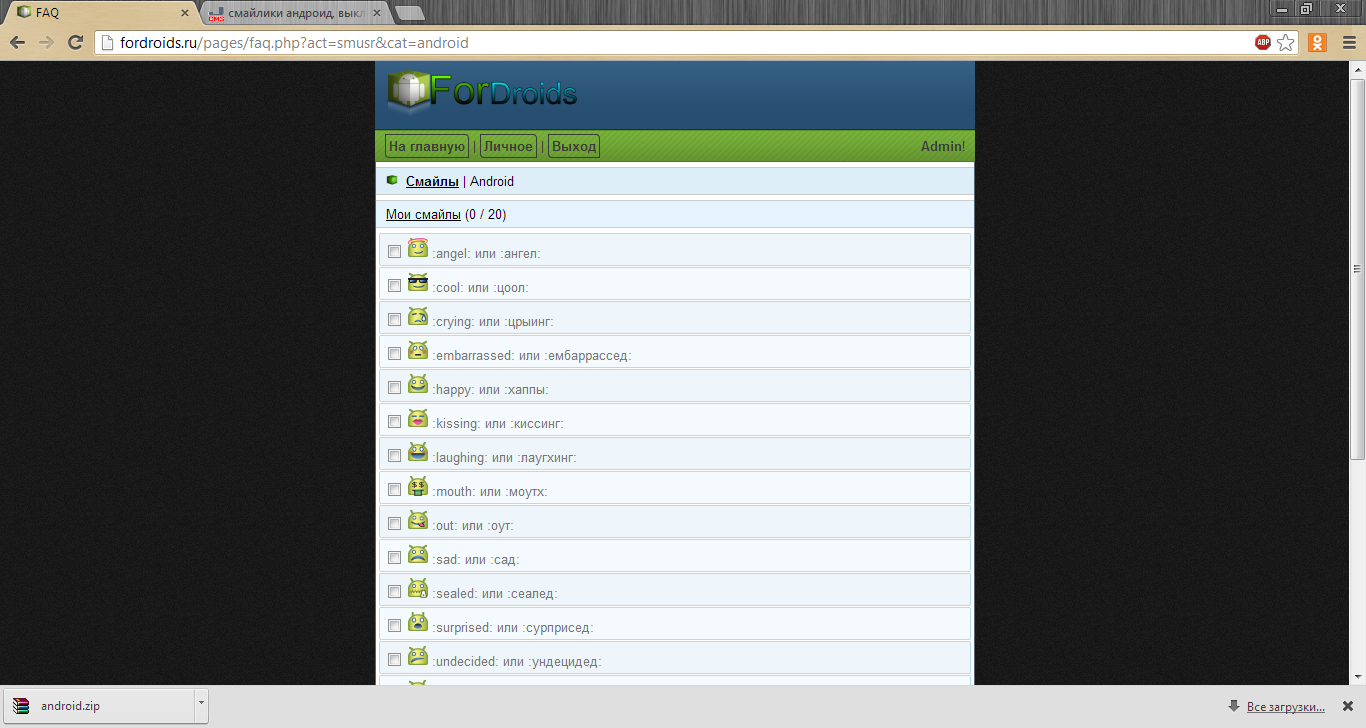The image size is (1366, 728).
Task: Click the sad smiley icon
Action: click(x=418, y=555)
